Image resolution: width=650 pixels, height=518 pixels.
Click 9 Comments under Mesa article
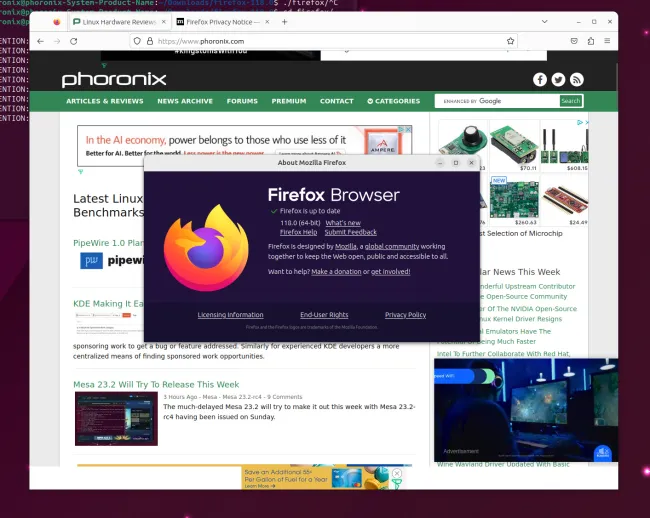coord(284,397)
